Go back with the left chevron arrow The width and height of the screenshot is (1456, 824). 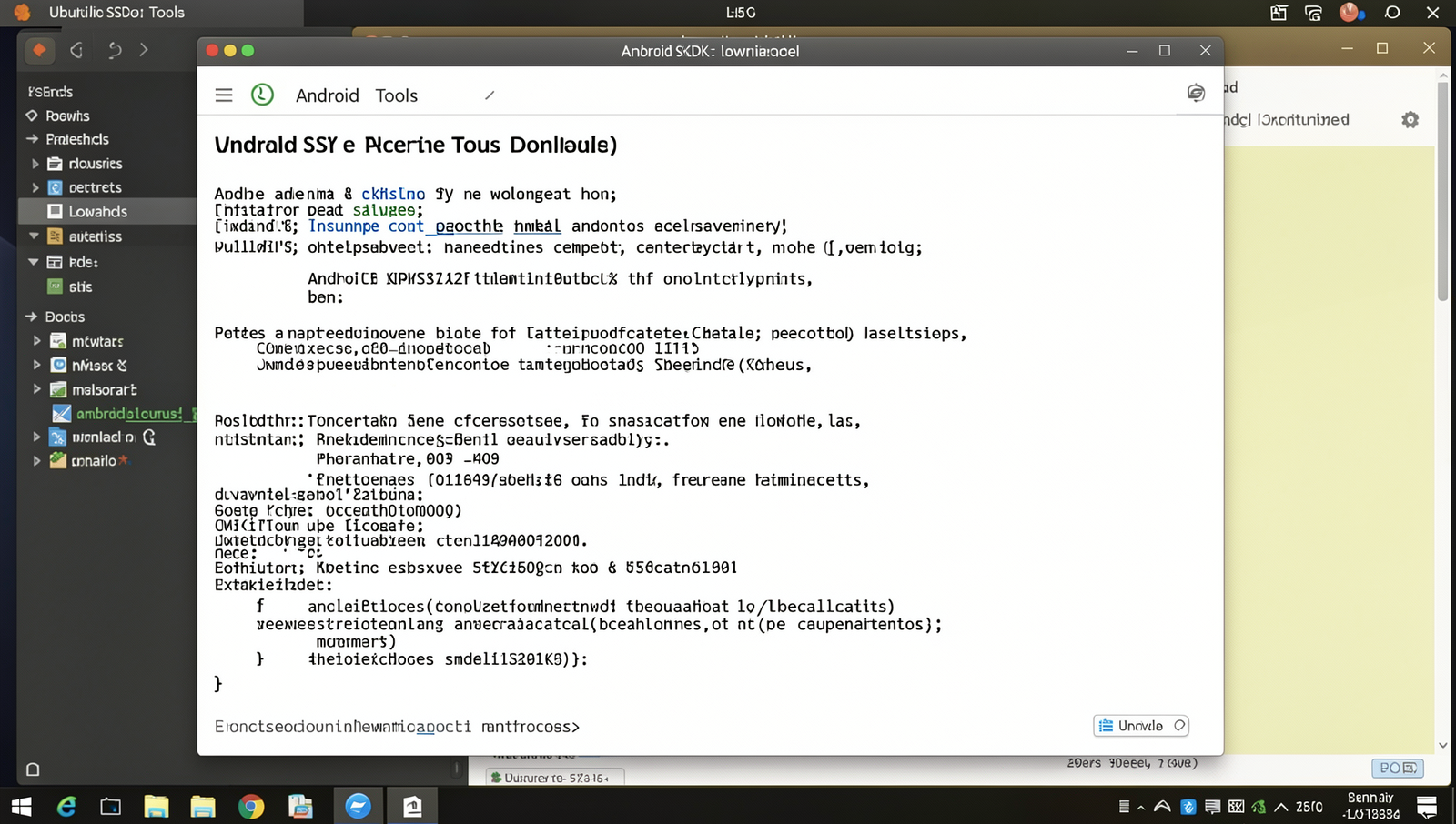77,50
